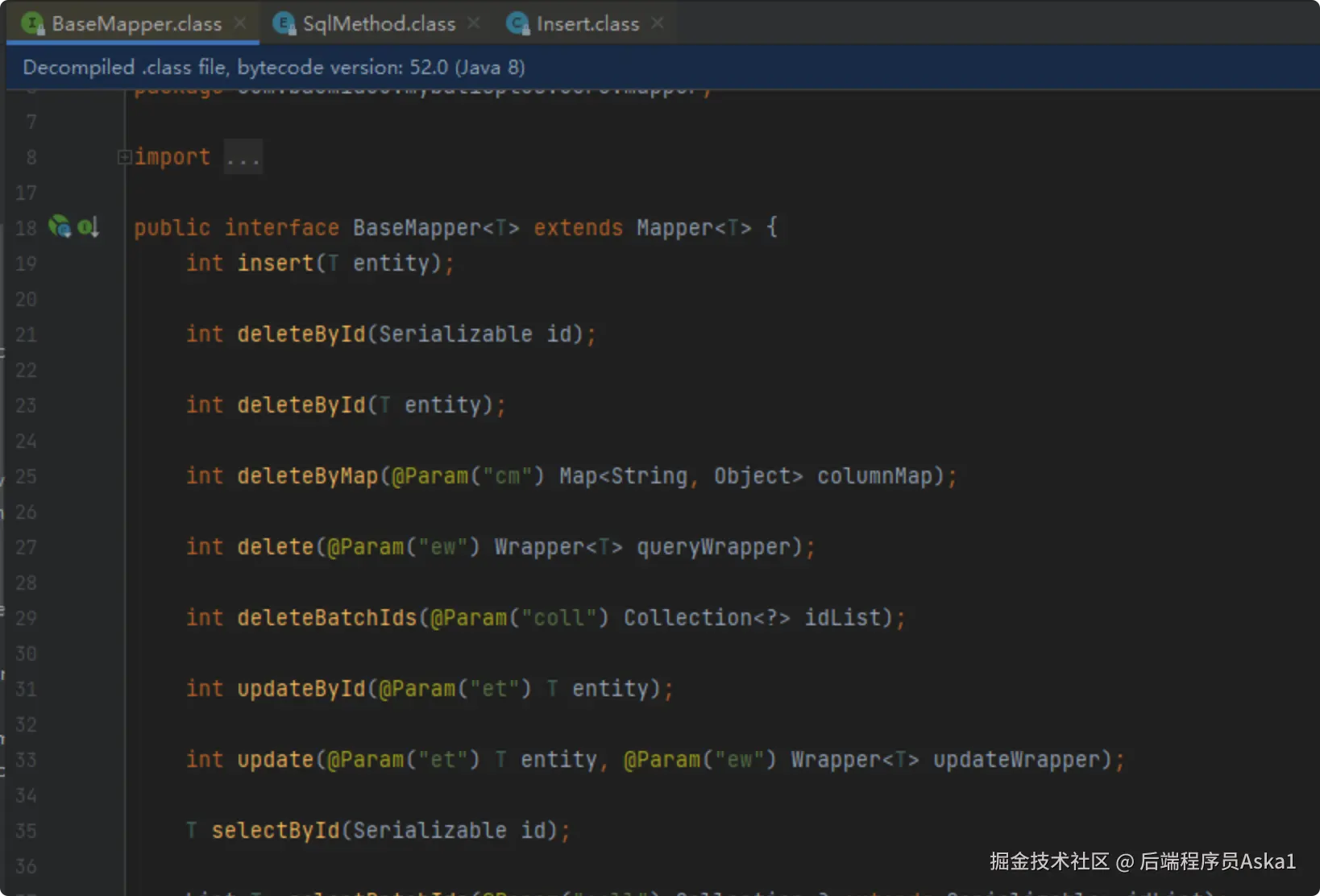The image size is (1320, 896).
Task: Click the interface icon on BaseMapper.class tab
Action: coord(33,24)
